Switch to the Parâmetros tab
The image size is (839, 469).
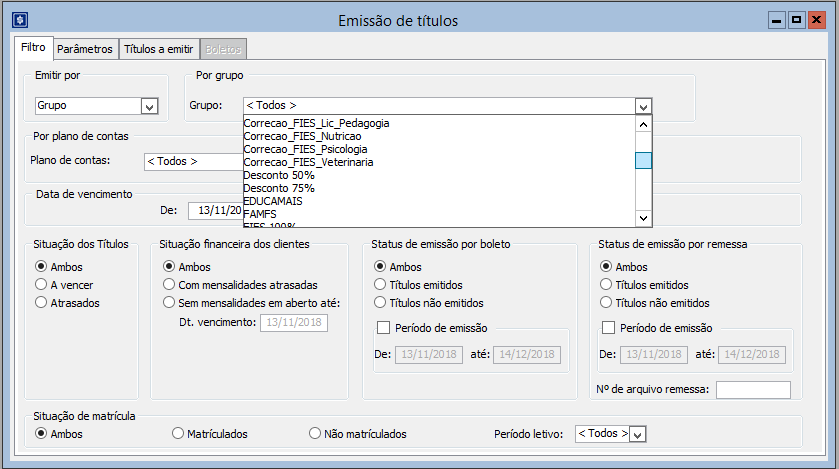click(x=84, y=49)
